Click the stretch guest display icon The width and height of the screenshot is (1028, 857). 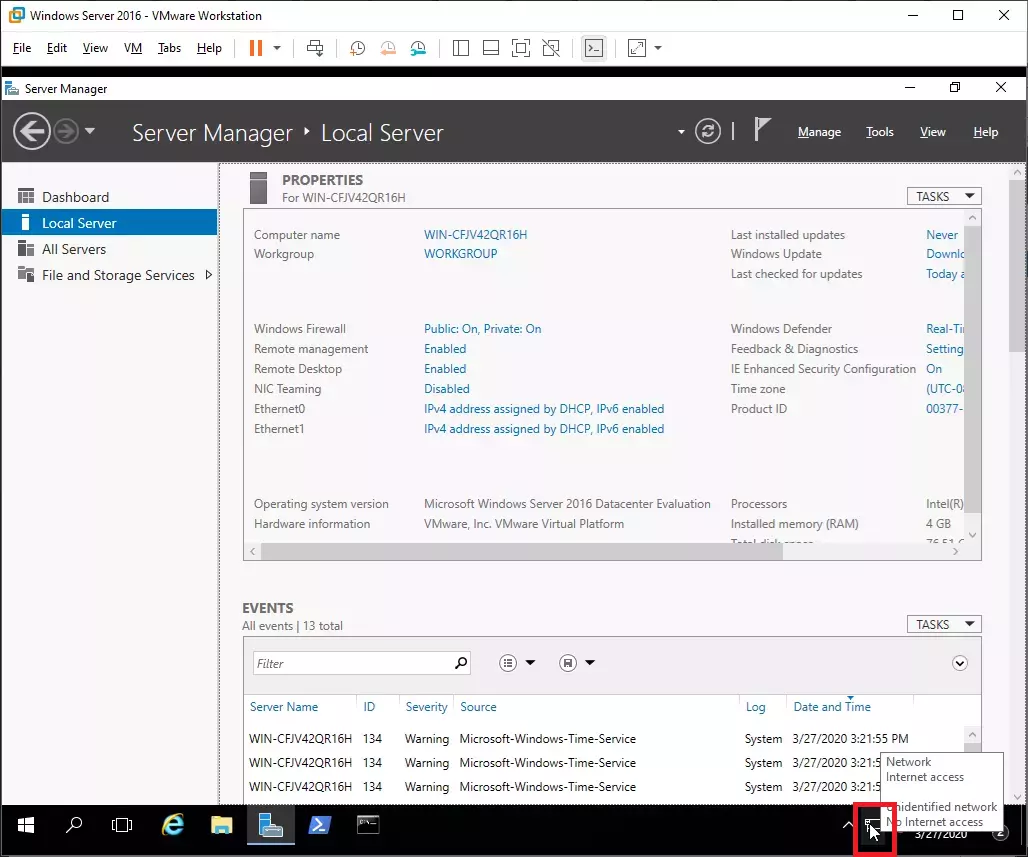pos(637,48)
